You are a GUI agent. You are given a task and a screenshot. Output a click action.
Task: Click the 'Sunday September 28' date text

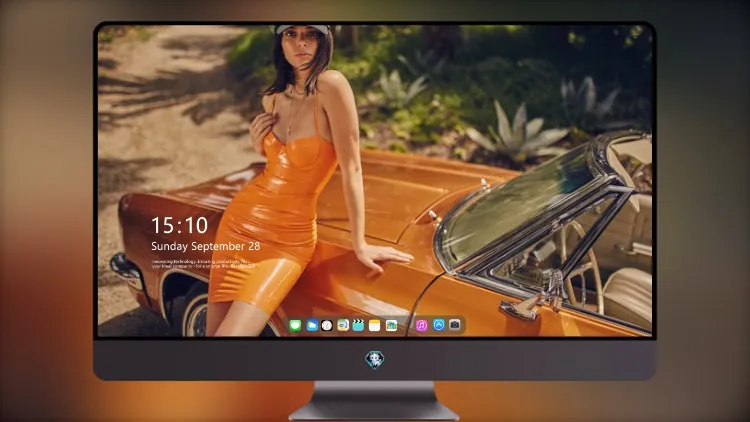[x=206, y=246]
